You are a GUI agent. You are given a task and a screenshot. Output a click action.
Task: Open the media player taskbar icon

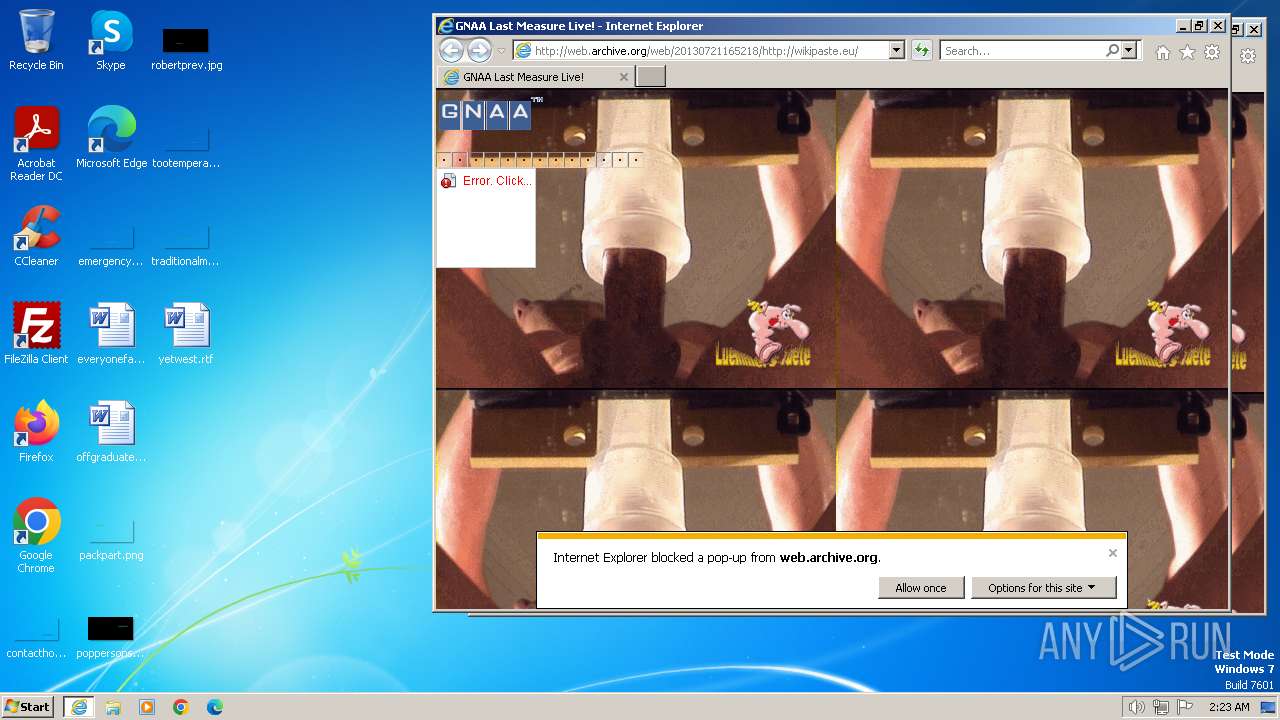pyautogui.click(x=147, y=707)
